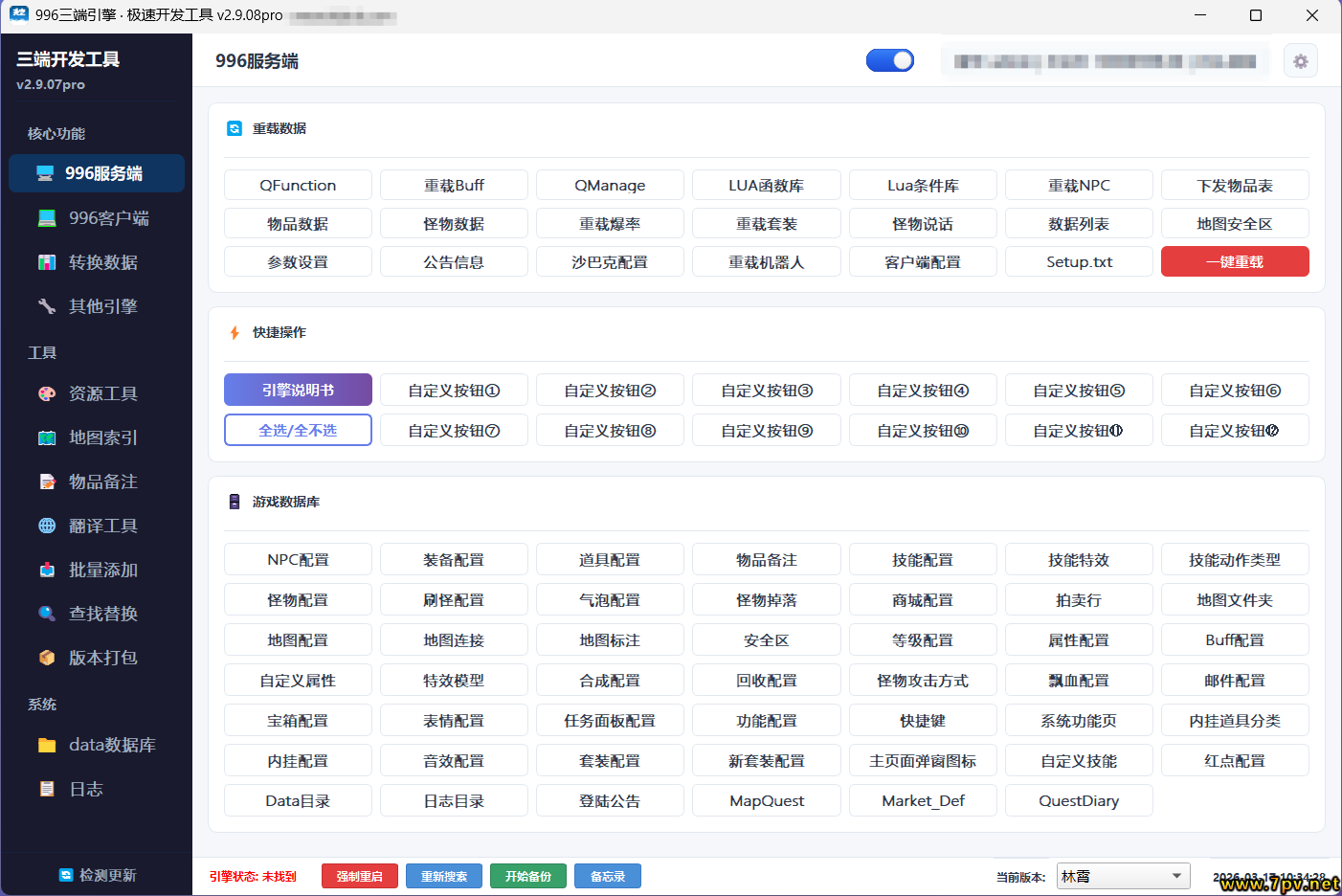The image size is (1342, 896).
Task: Expand the 当前版本 dropdown arrow
Action: [1176, 876]
